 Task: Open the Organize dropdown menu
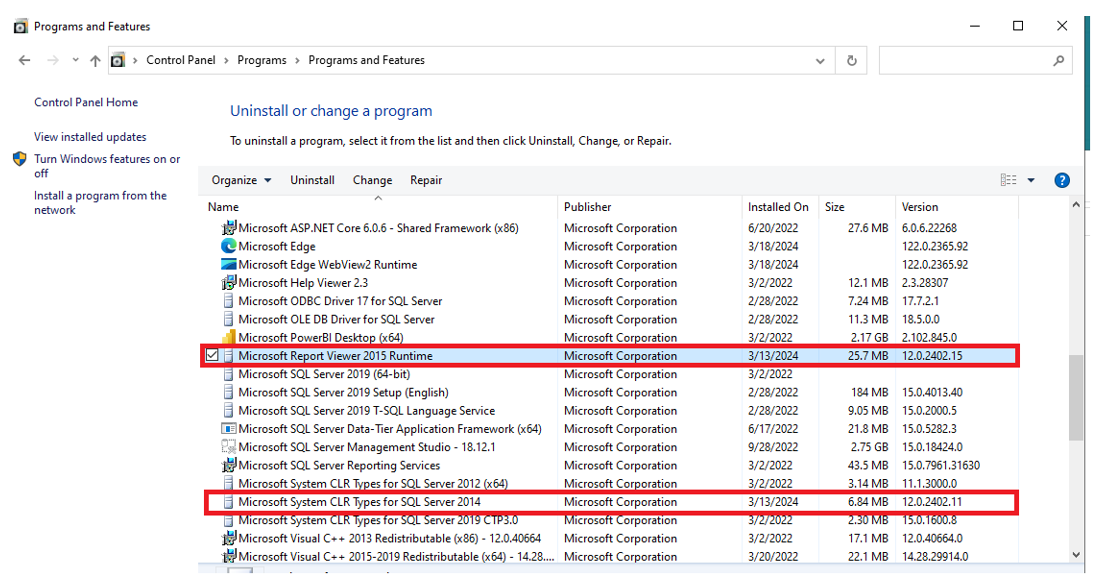pyautogui.click(x=241, y=180)
